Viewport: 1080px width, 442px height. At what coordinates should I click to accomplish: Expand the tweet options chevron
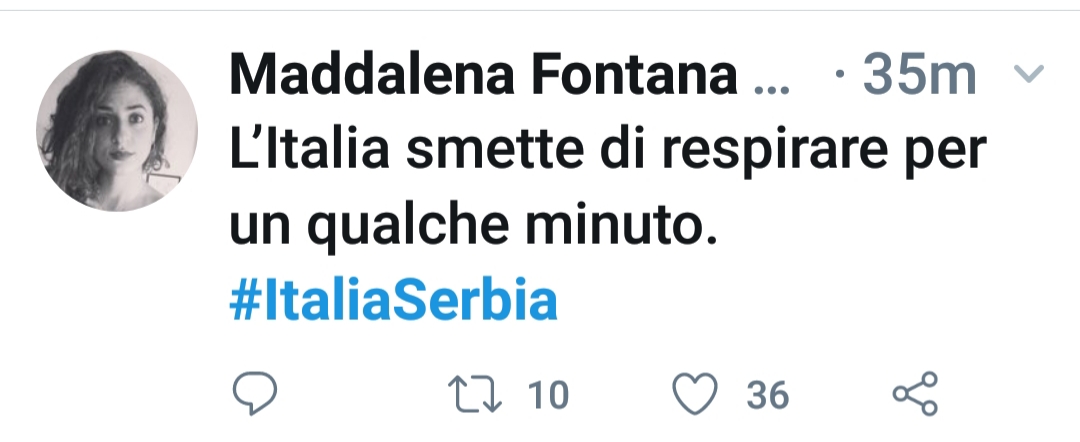(1028, 74)
